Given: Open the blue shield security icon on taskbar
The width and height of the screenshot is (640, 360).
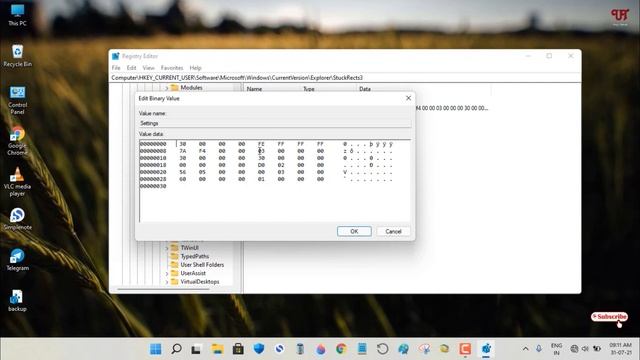Looking at the screenshot, I should 259,349.
